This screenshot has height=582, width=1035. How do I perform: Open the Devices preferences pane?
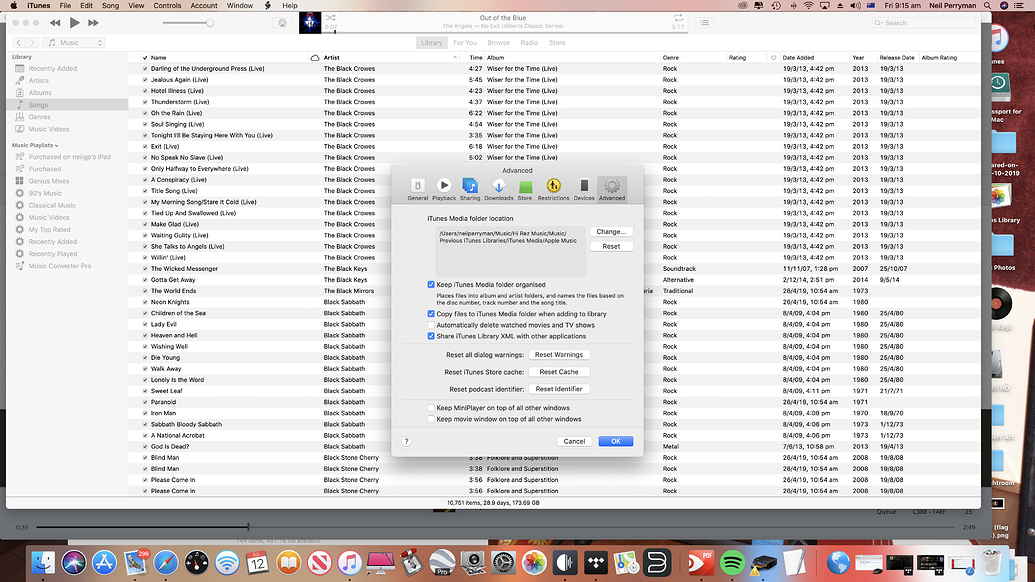(581, 188)
